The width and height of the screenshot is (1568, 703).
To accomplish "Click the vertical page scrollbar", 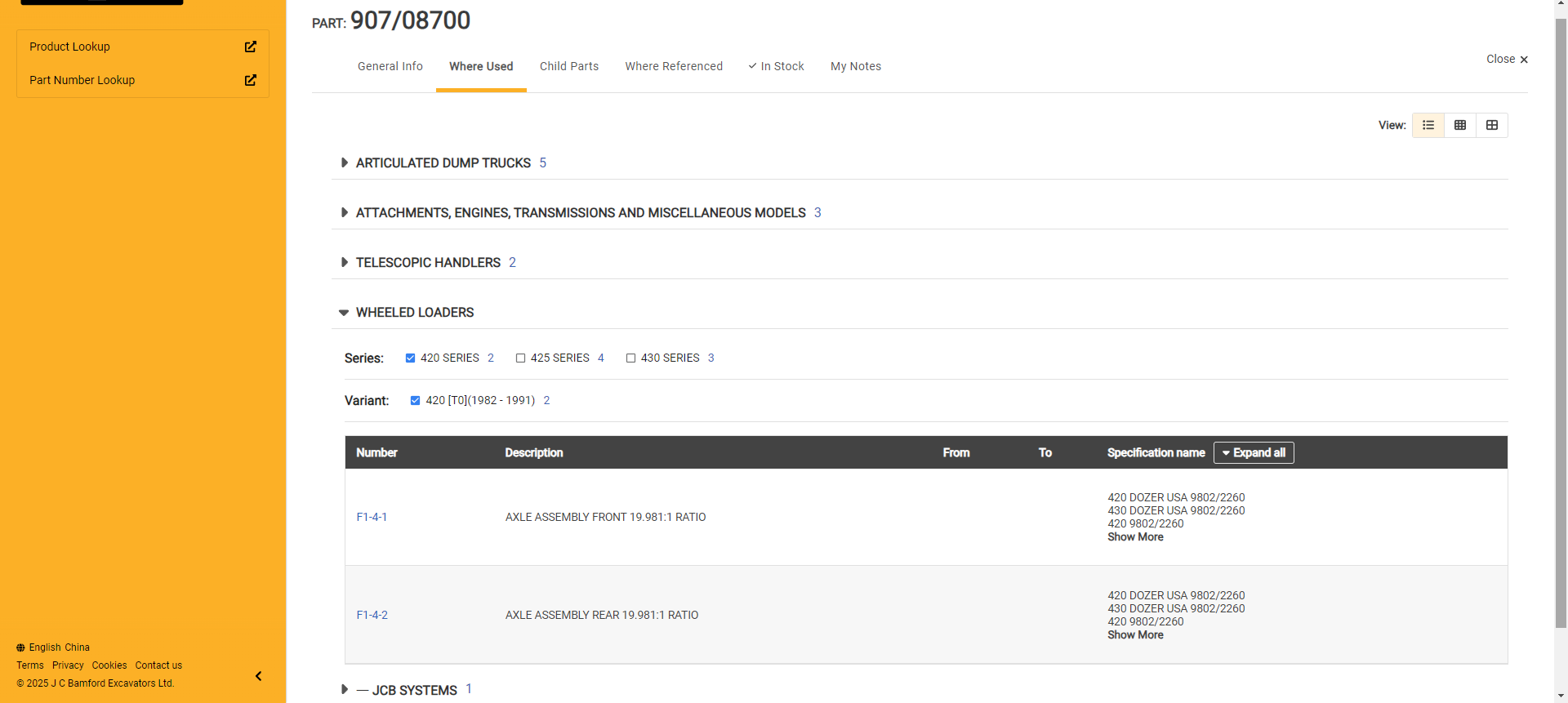I will coord(1561,327).
